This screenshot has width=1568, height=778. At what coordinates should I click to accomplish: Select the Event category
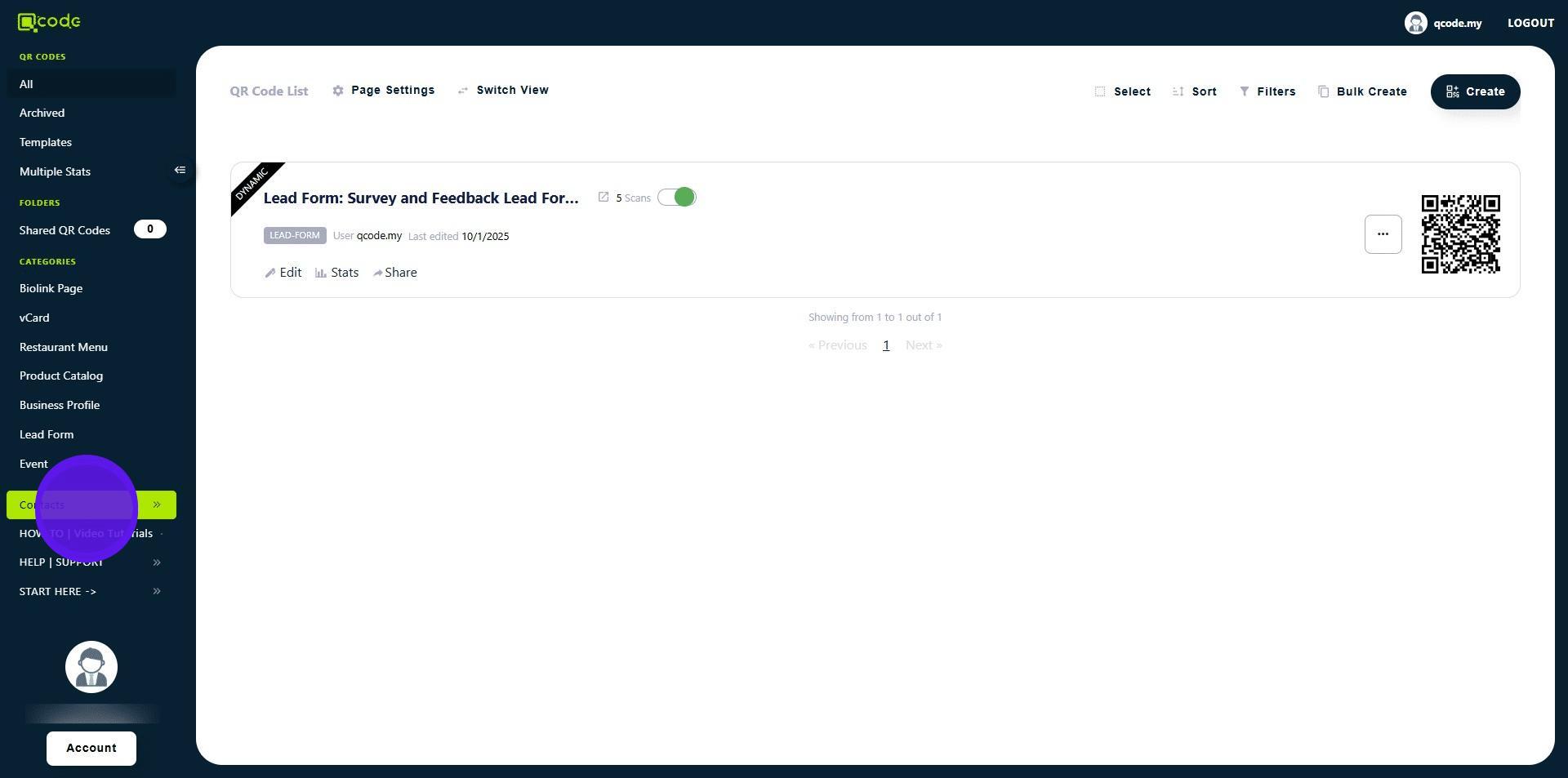pos(33,464)
